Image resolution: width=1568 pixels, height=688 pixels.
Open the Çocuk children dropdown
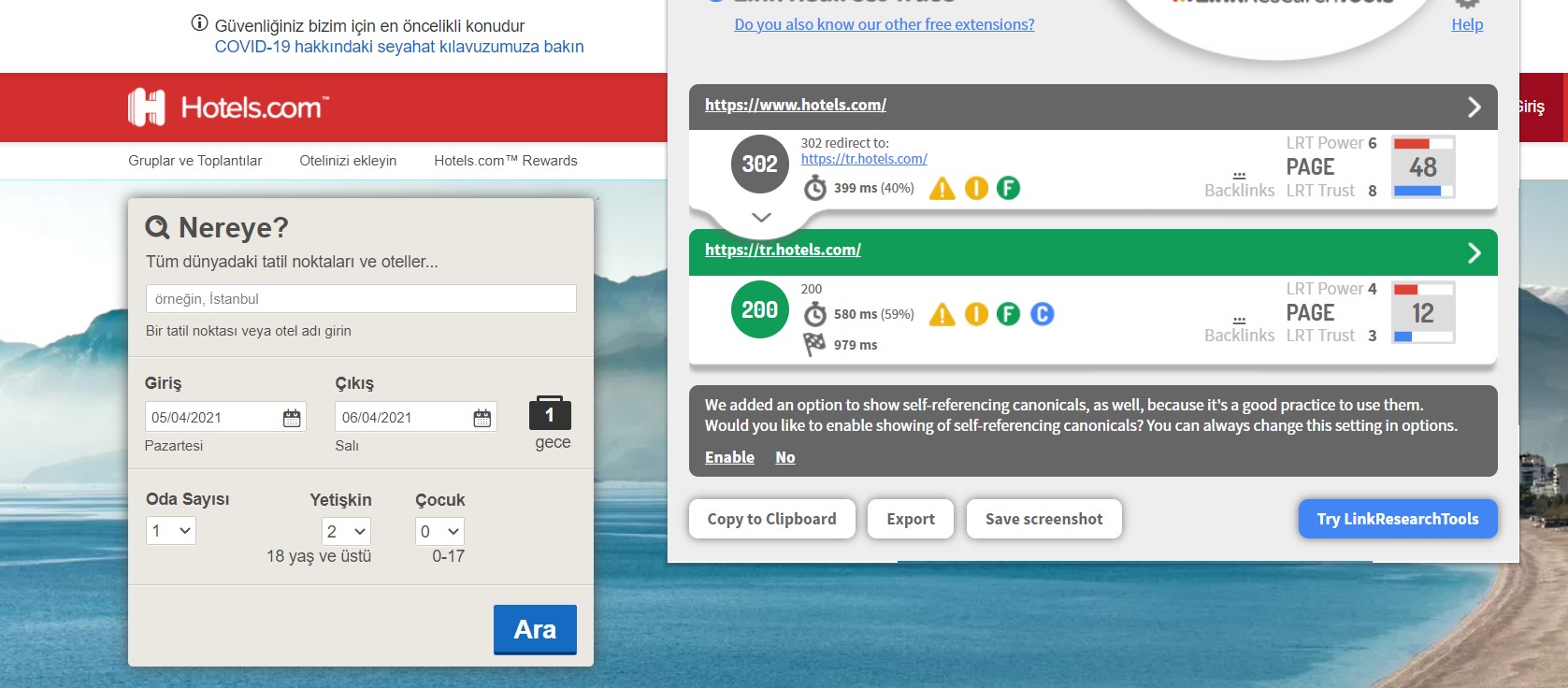coord(439,531)
